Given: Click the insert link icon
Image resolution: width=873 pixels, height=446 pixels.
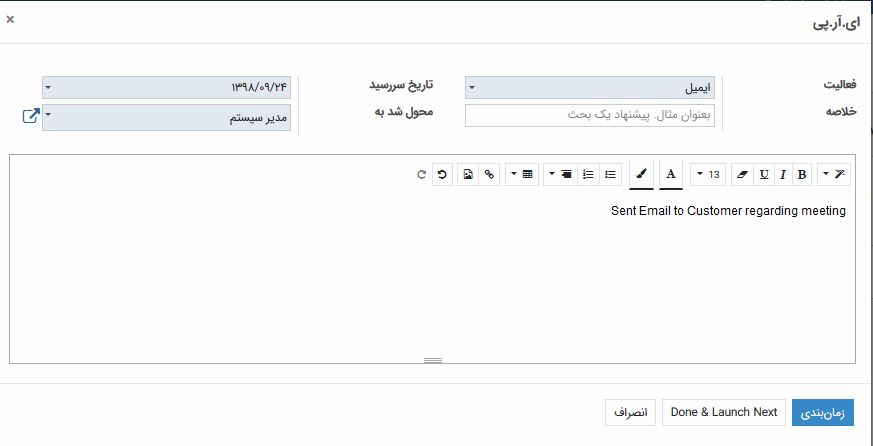Looking at the screenshot, I should click(489, 175).
